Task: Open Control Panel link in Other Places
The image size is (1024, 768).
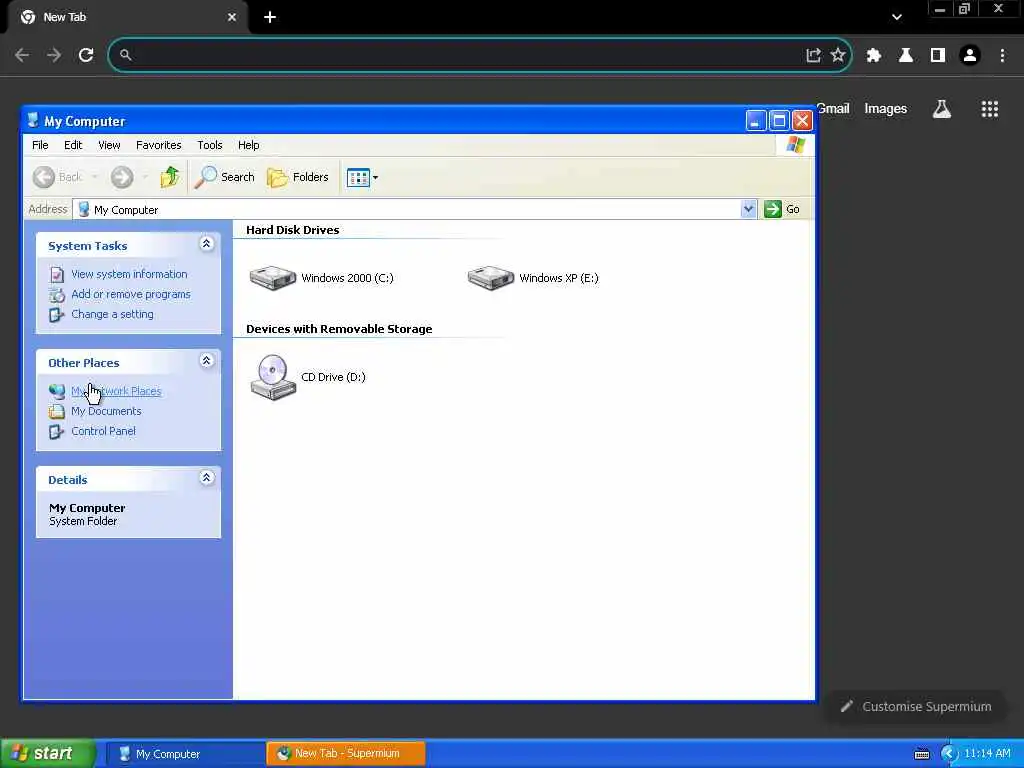Action: 103,431
